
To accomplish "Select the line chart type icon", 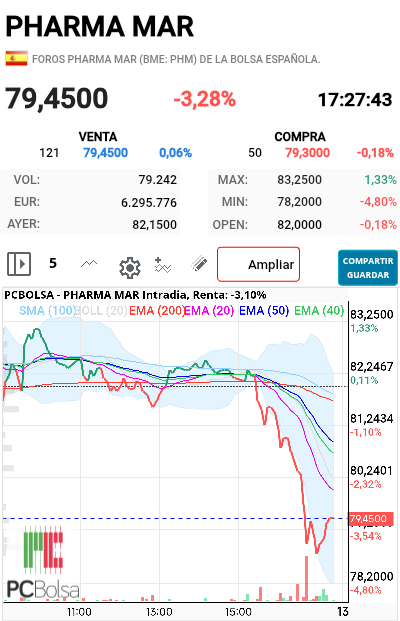I will pyautogui.click(x=89, y=263).
